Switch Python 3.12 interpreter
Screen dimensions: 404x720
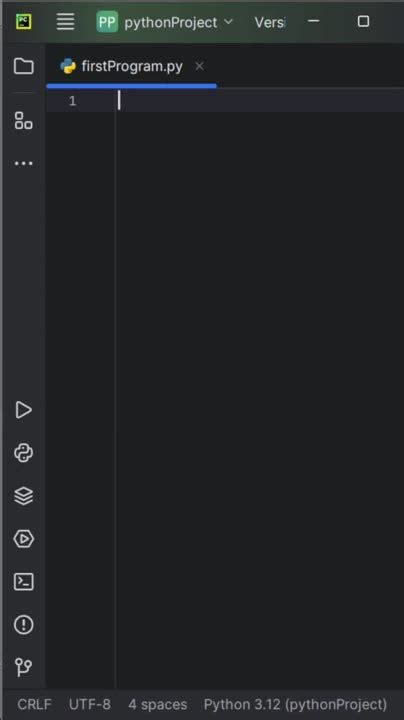[x=295, y=704]
